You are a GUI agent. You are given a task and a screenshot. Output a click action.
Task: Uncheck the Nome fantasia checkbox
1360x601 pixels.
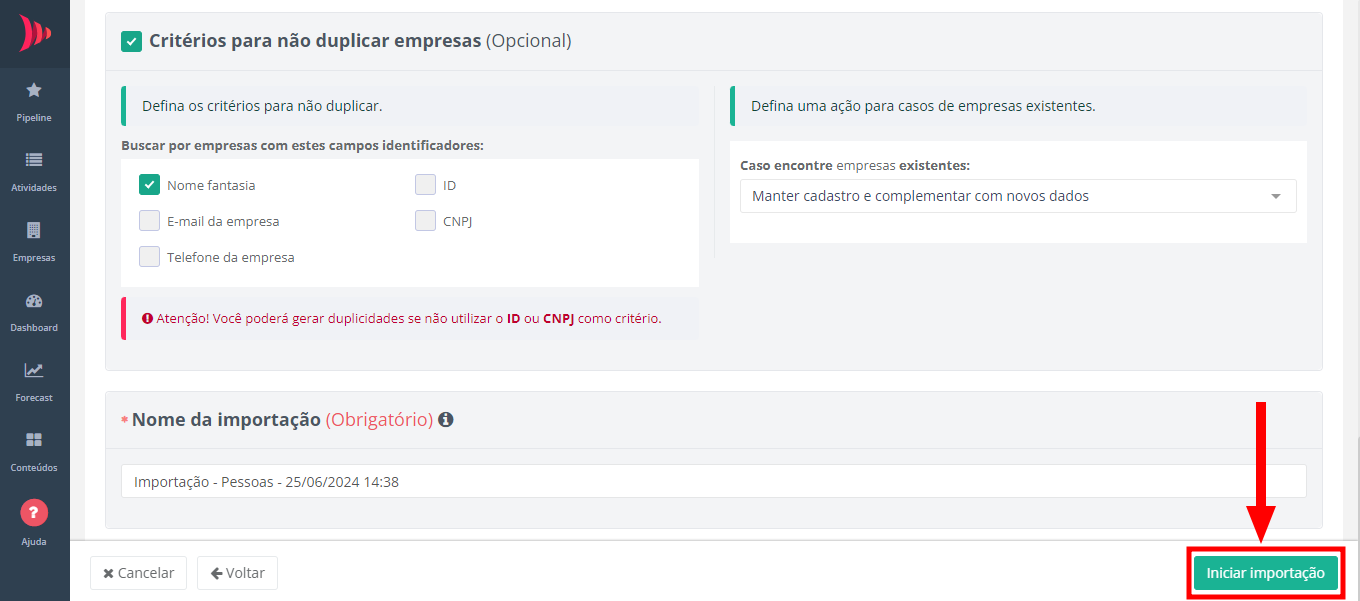[150, 185]
